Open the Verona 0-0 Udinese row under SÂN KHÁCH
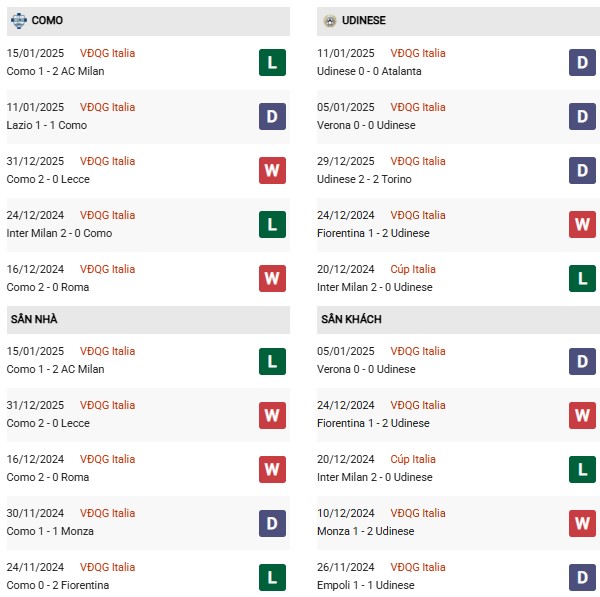This screenshot has width=600, height=597. [458, 360]
